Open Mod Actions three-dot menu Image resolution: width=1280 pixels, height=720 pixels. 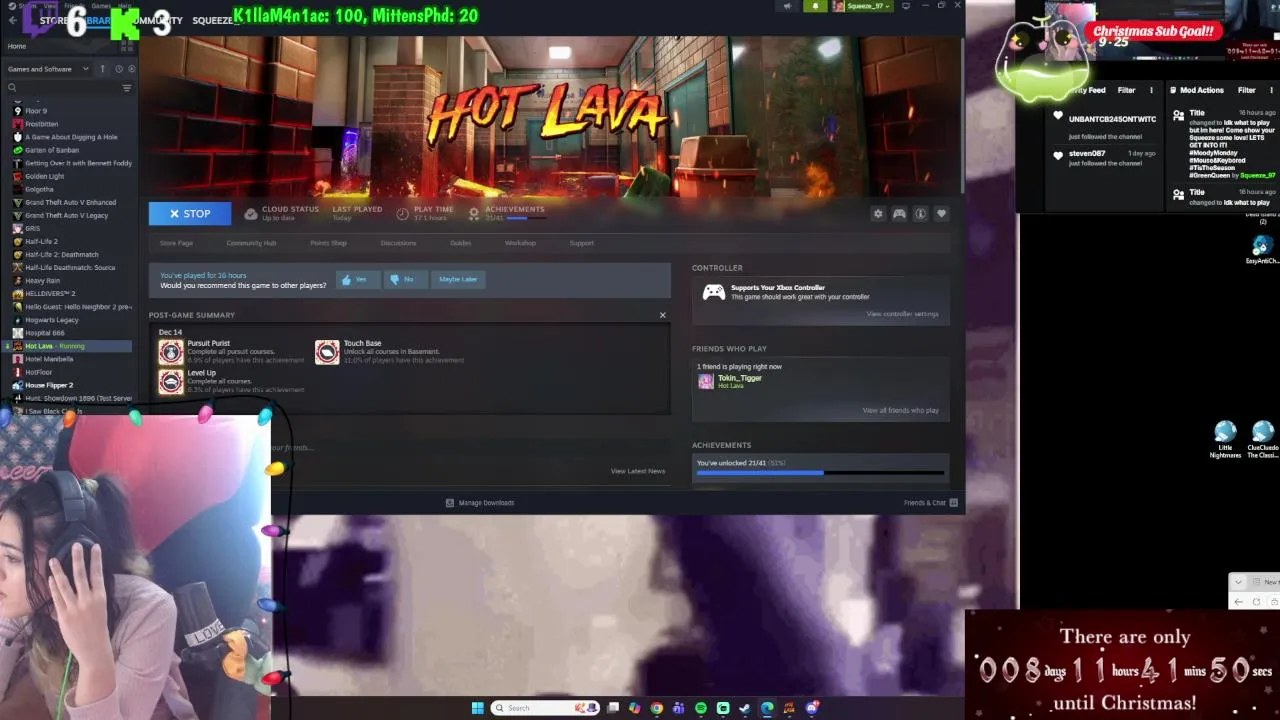(1271, 90)
